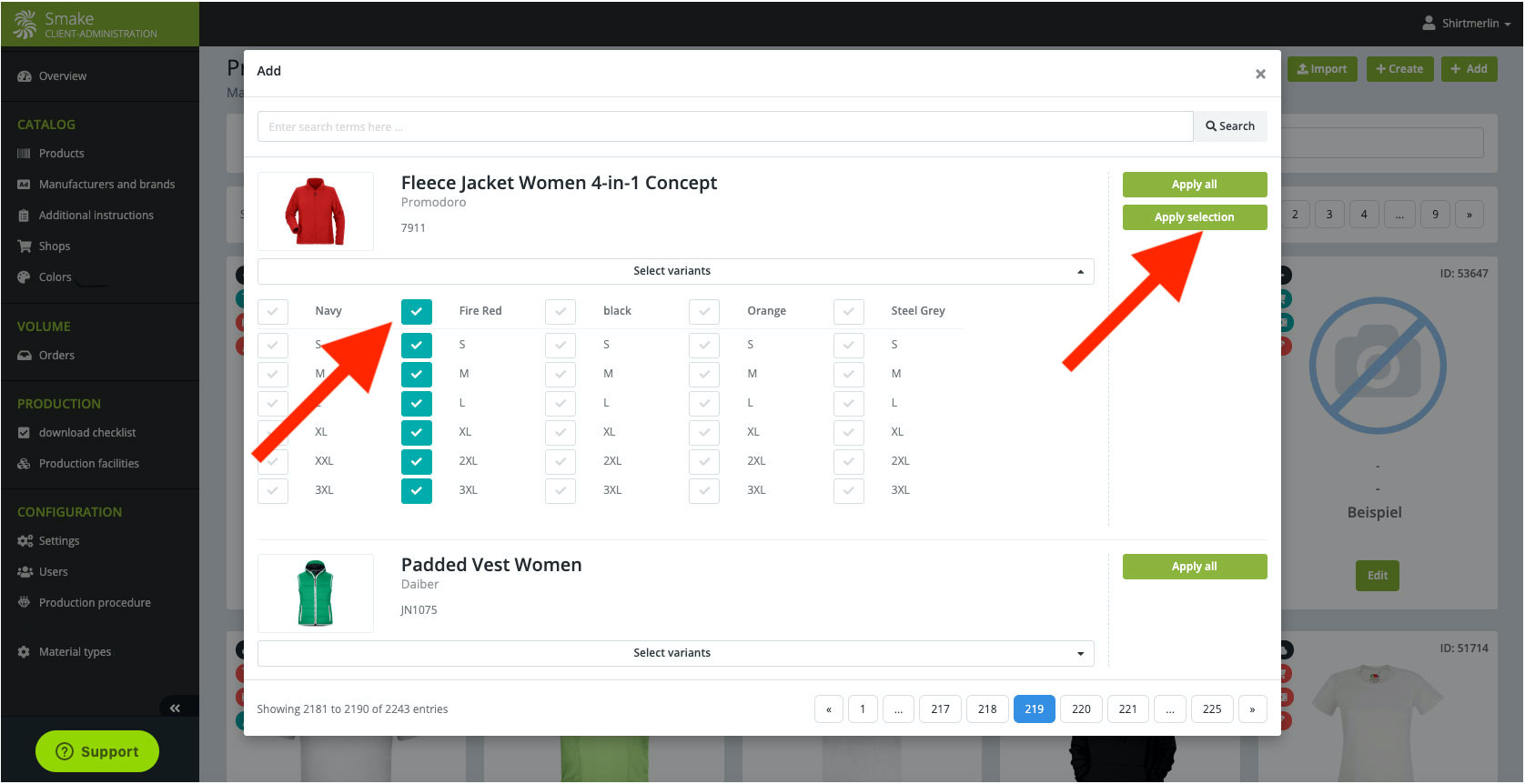Click Edit on Beispiel product card

(1378, 576)
